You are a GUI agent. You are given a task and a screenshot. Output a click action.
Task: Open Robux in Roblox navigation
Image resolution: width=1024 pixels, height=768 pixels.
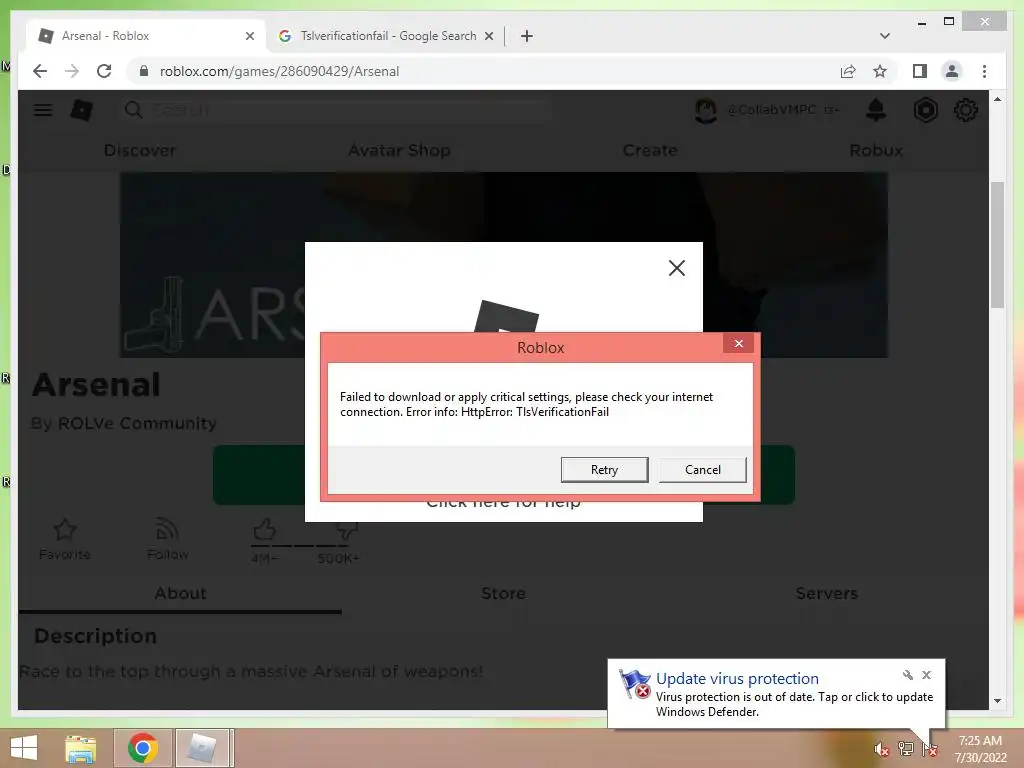tap(876, 150)
